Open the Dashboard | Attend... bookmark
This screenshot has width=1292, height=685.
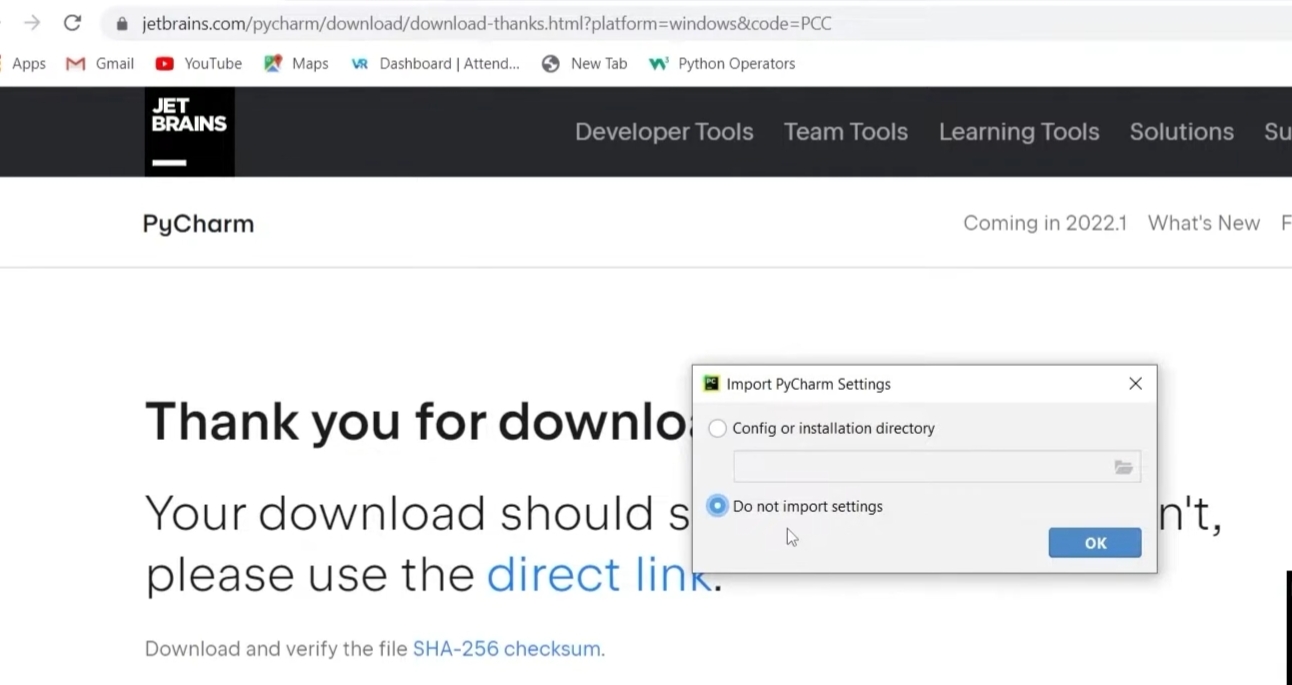(x=435, y=63)
